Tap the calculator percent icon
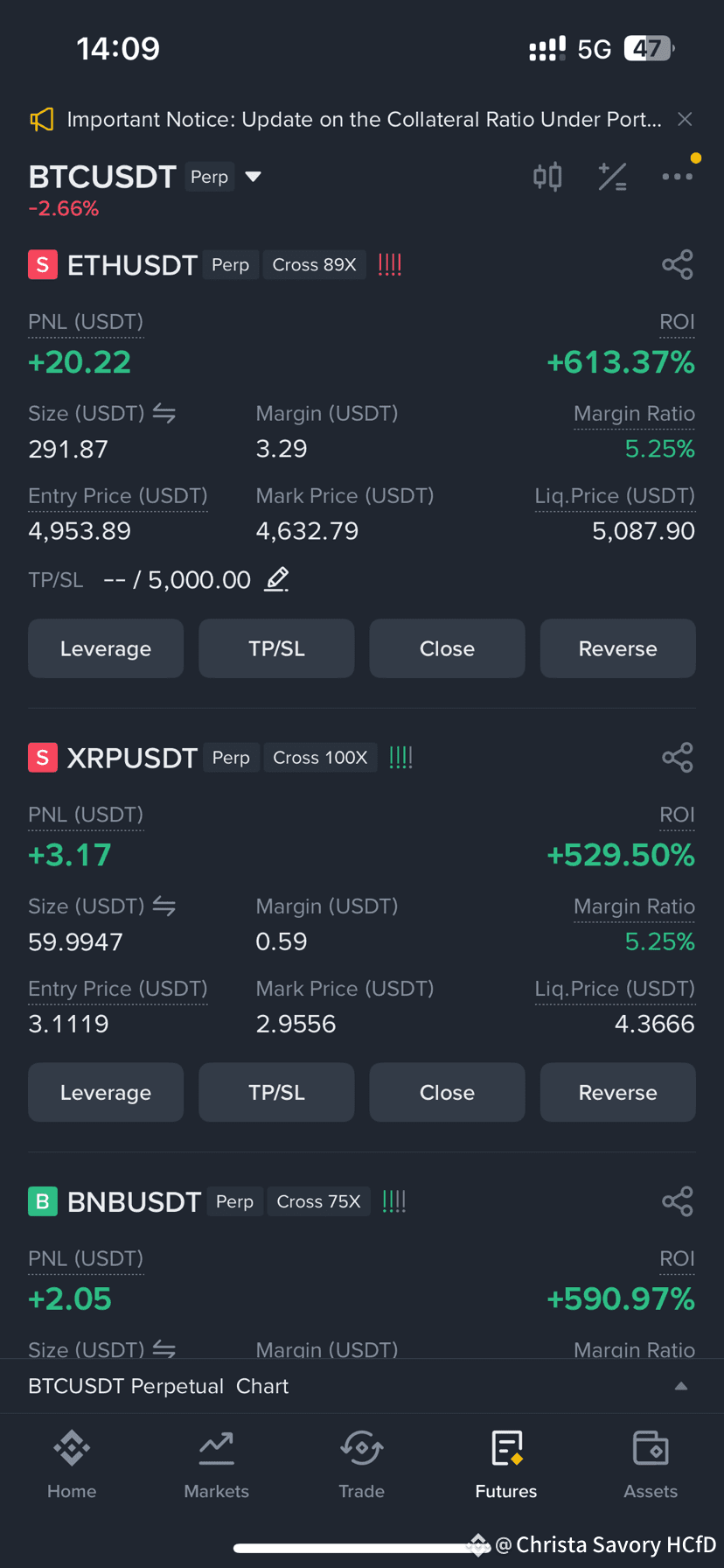 coord(612,177)
